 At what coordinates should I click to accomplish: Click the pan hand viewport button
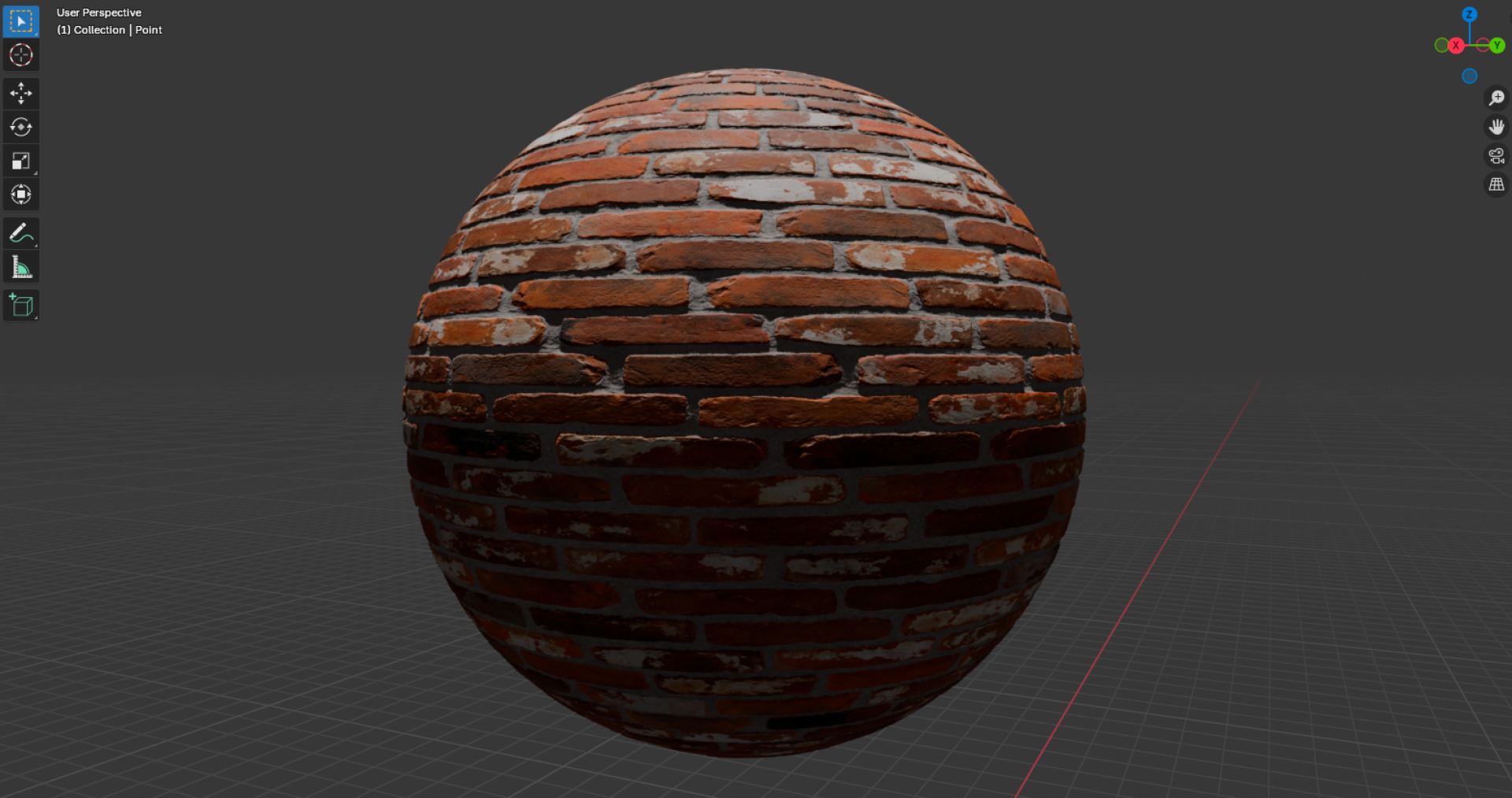(x=1495, y=127)
